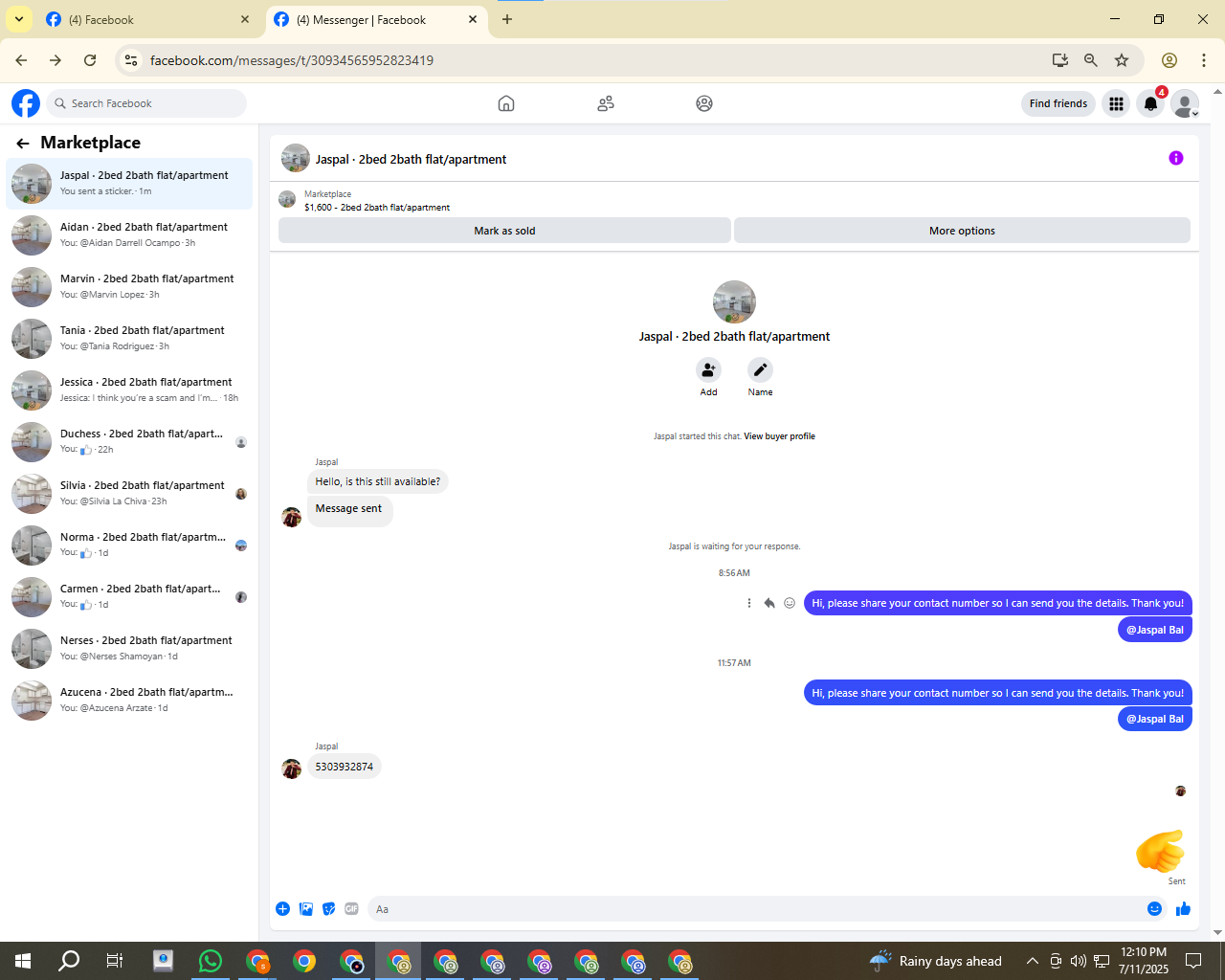
Task: Send a thumbs-up like
Action: click(x=1184, y=909)
